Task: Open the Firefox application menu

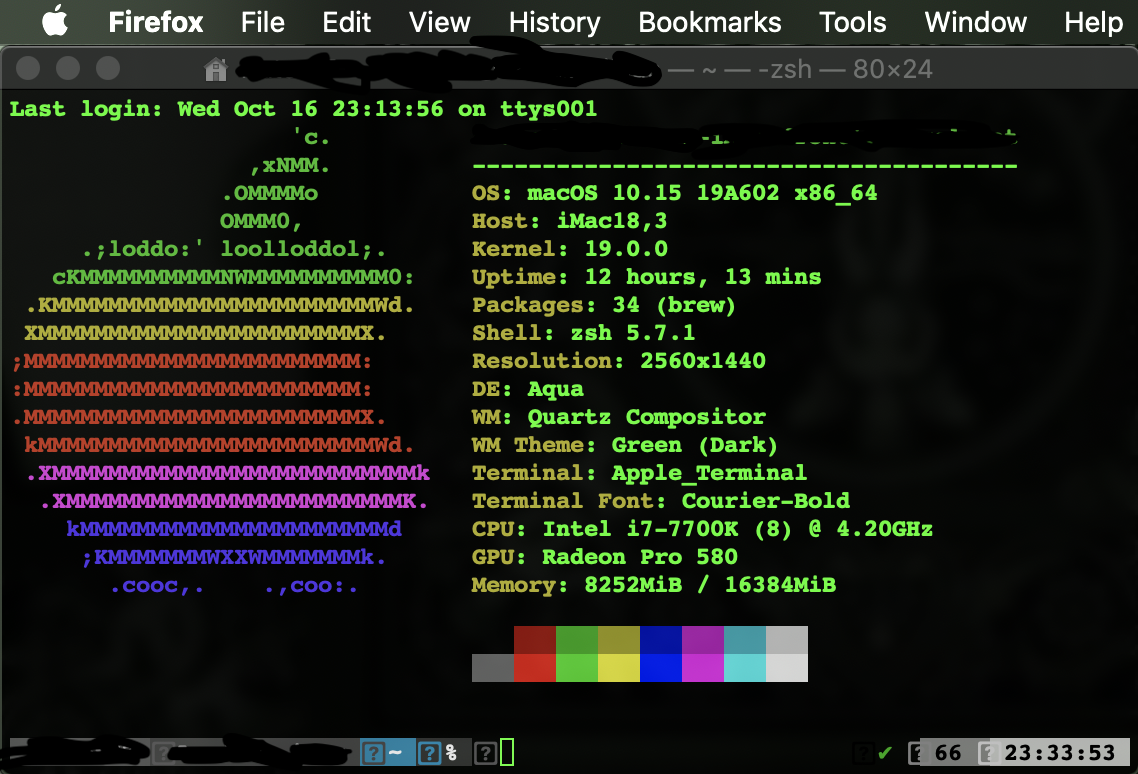Action: [155, 23]
